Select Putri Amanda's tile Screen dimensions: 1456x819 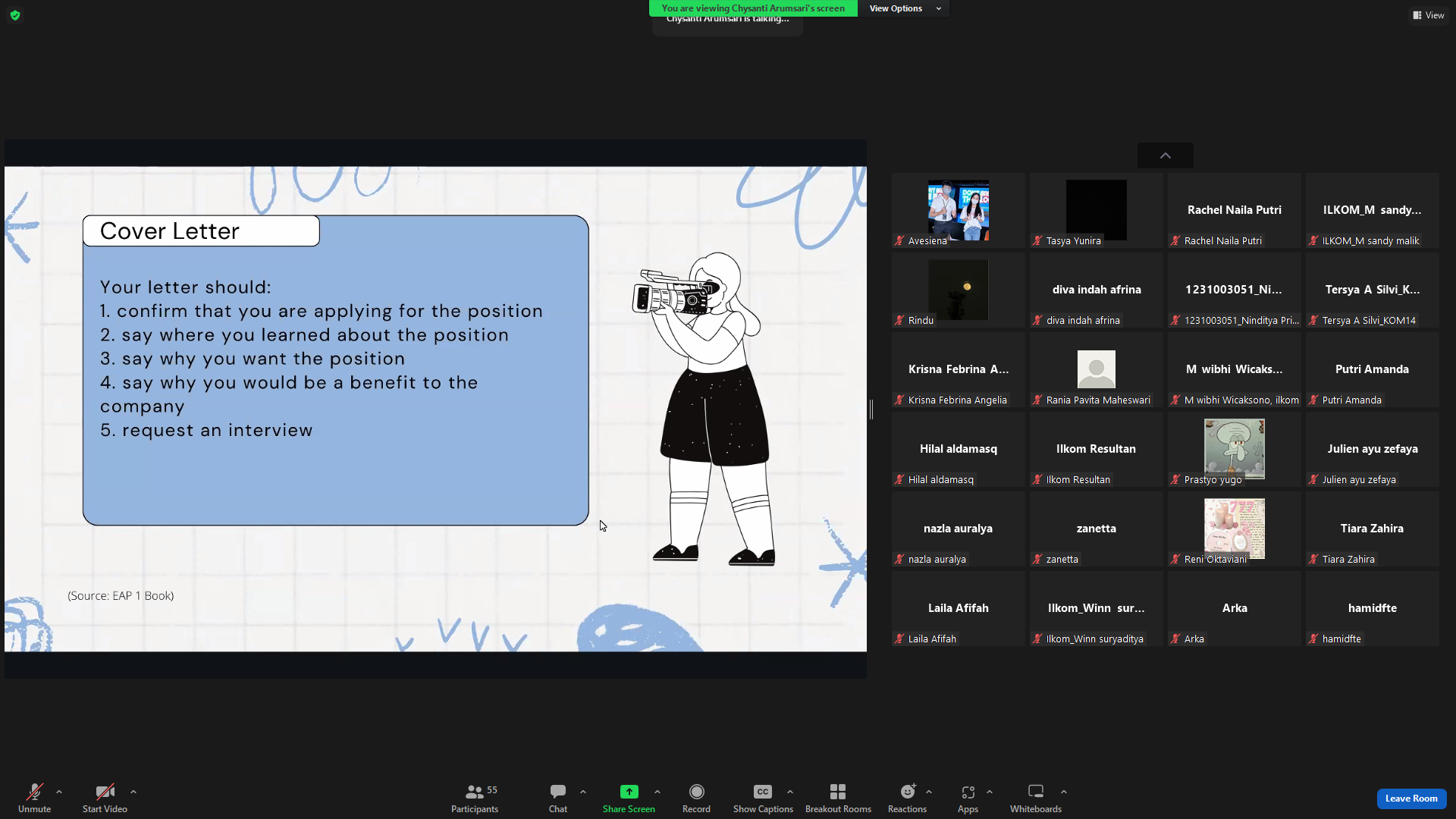point(1373,369)
